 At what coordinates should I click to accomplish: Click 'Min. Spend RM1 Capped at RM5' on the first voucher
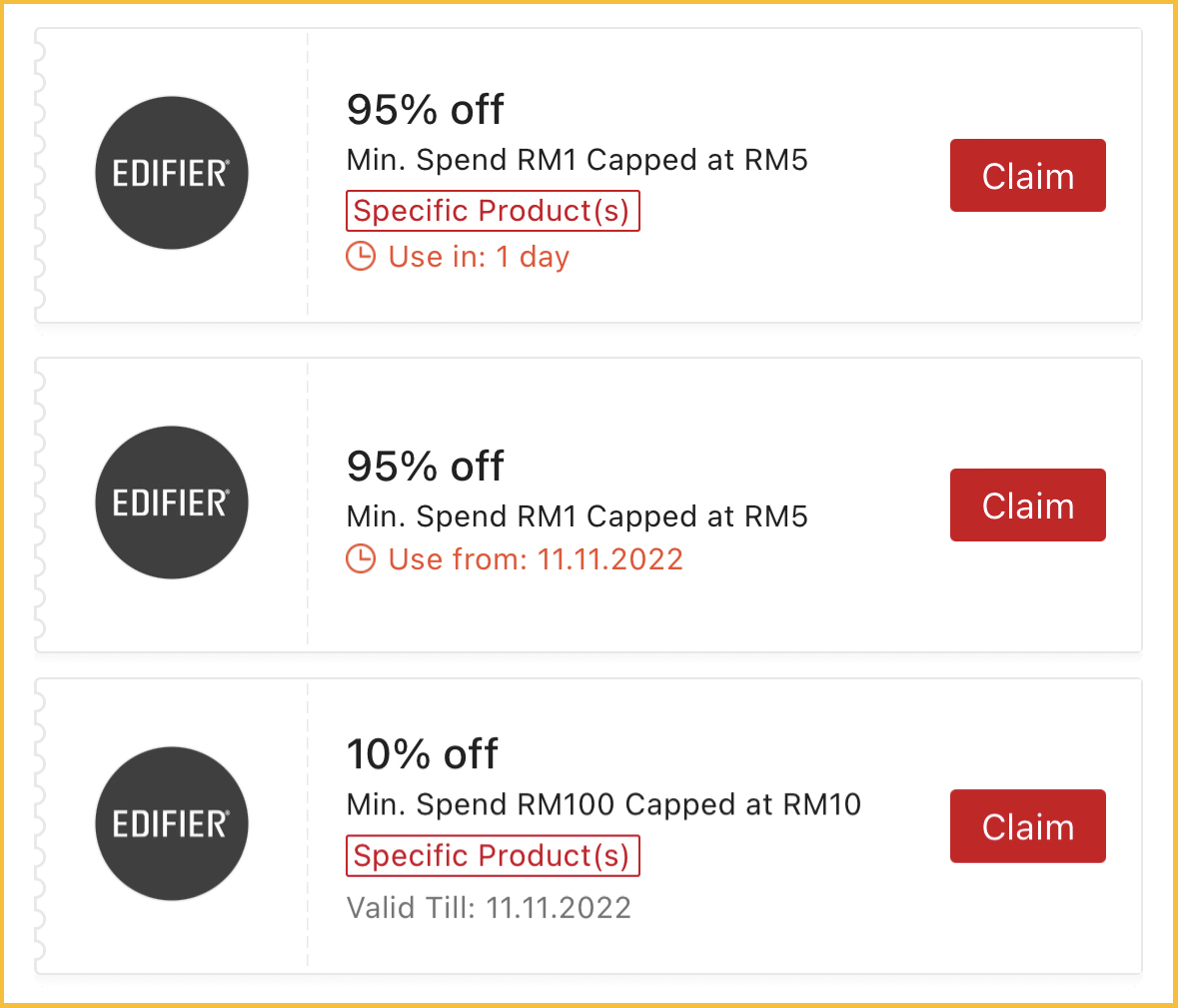point(577,160)
